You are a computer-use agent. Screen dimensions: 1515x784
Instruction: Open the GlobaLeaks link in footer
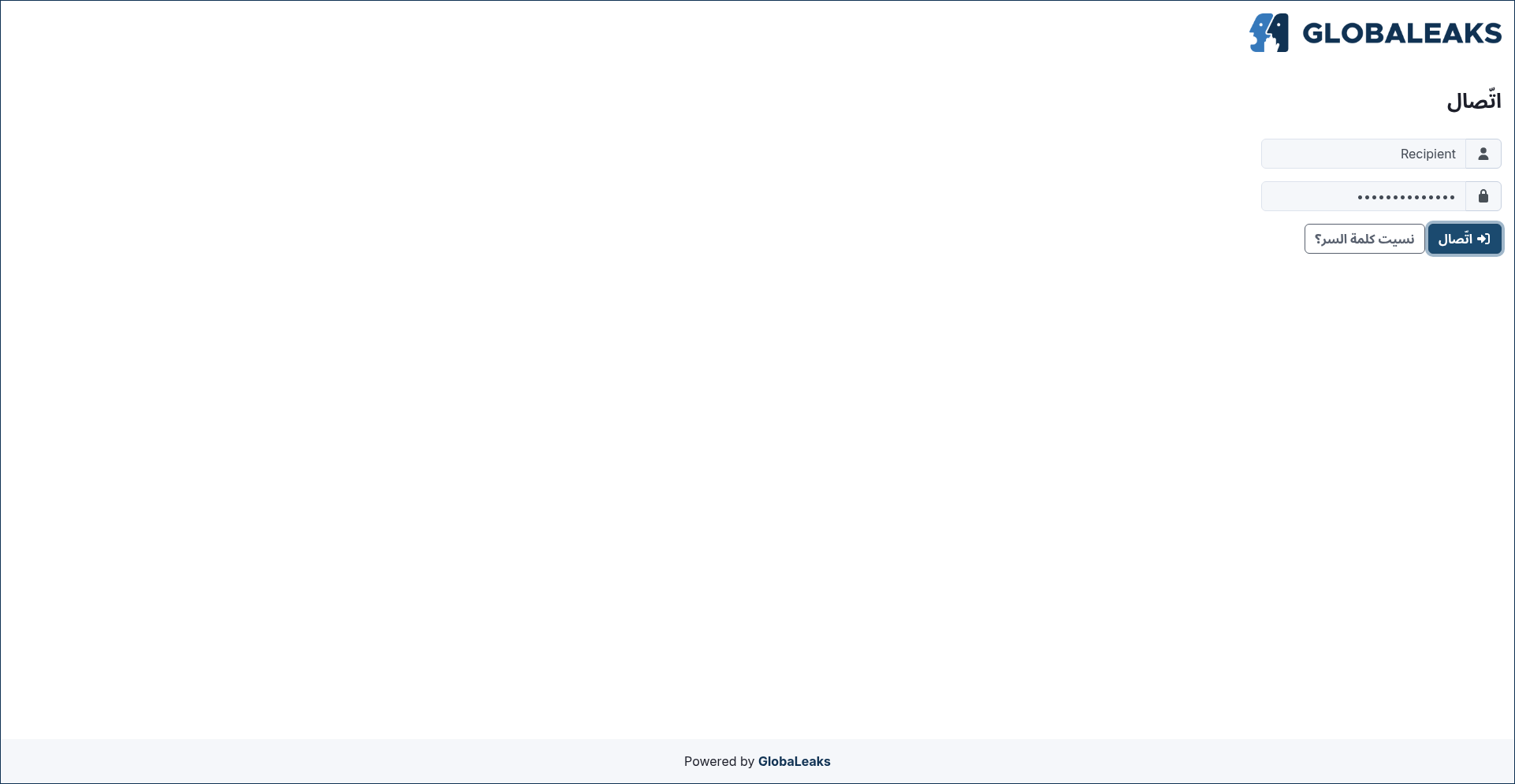click(794, 761)
